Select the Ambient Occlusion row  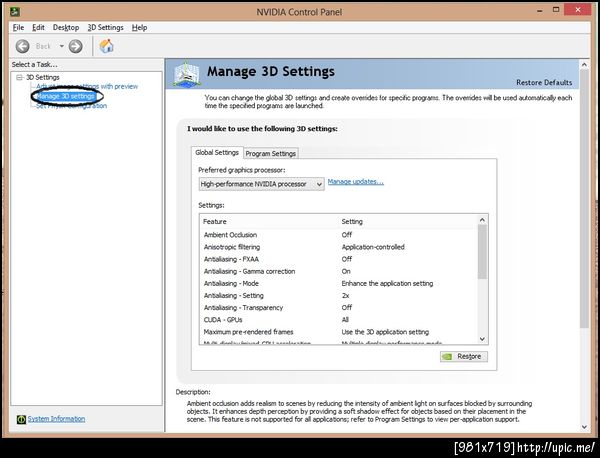click(339, 235)
